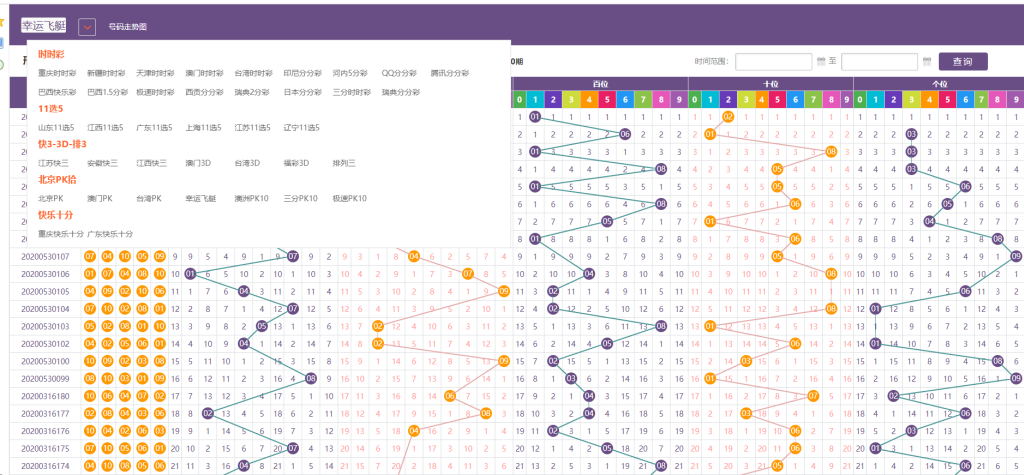The height and width of the screenshot is (475, 1024).
Task: Choose 腾讯分分彩 in the dropdown list
Action: tap(449, 74)
